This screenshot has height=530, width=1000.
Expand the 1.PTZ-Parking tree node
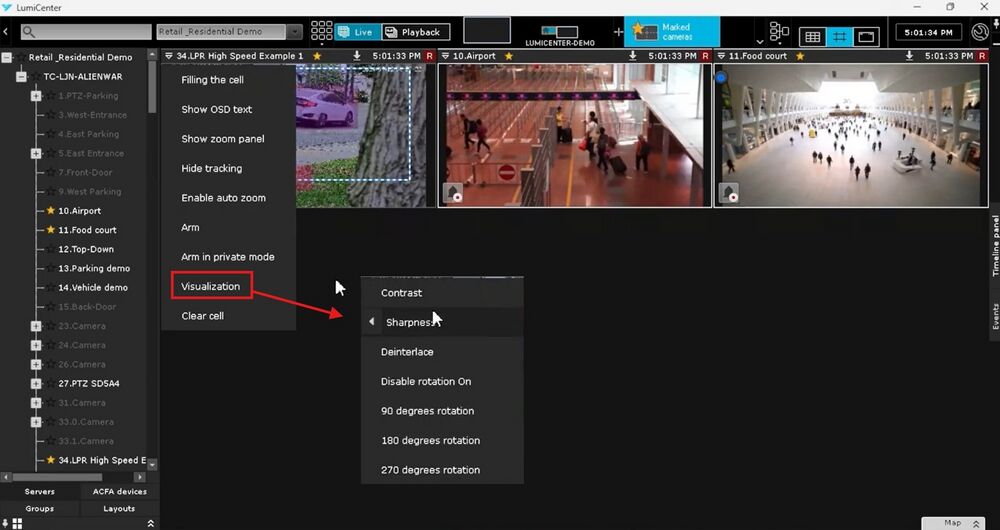36,96
